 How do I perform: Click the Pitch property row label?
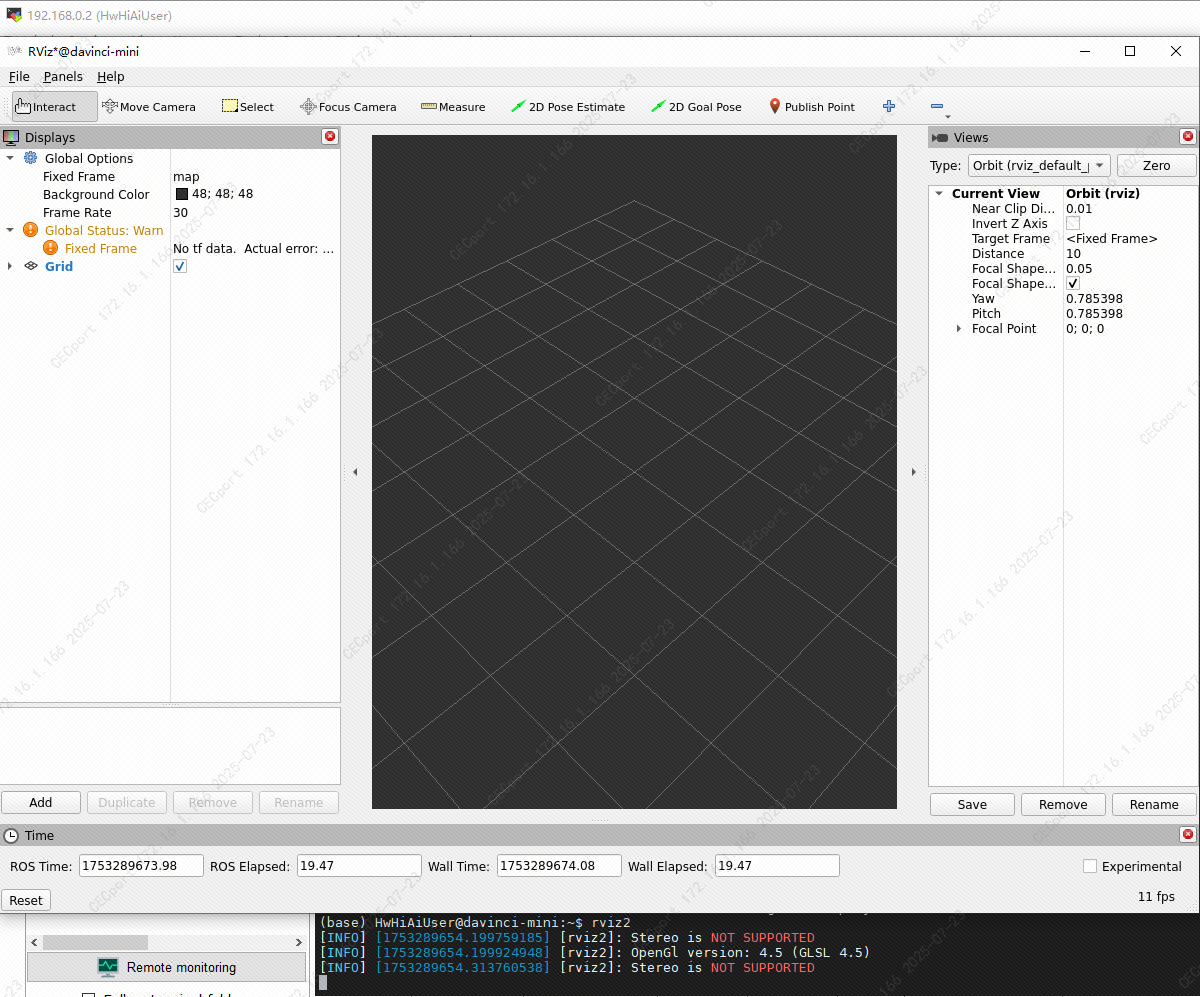pyautogui.click(x=986, y=313)
